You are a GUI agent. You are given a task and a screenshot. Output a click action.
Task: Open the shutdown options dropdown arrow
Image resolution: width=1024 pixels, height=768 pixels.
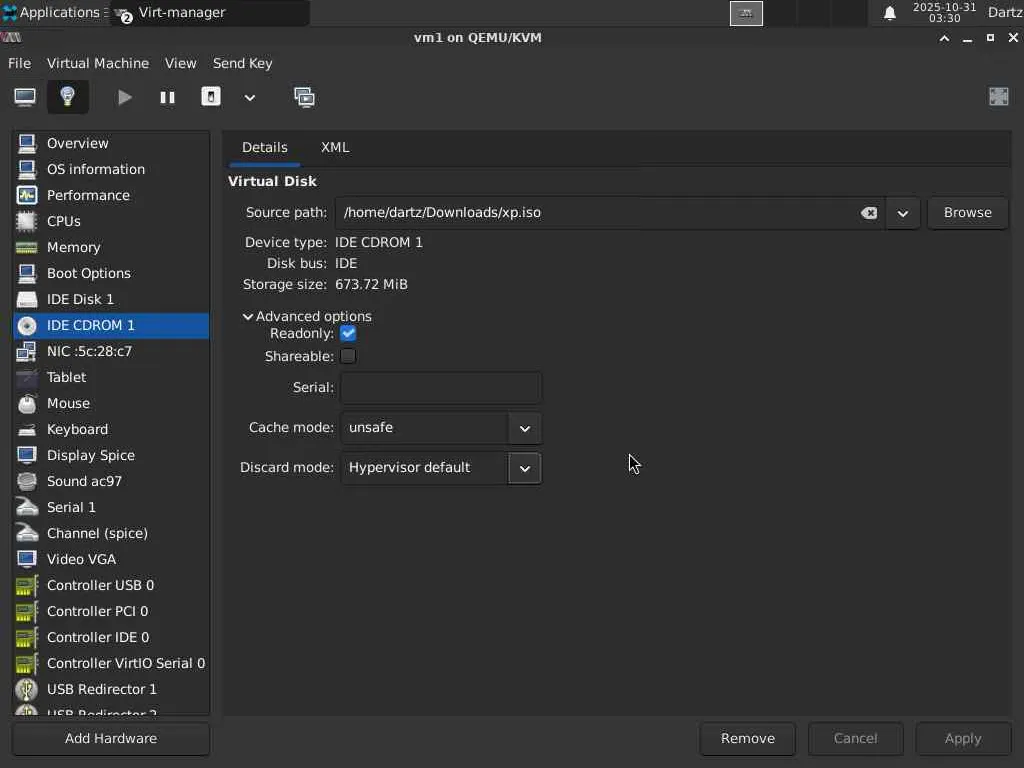coord(250,97)
